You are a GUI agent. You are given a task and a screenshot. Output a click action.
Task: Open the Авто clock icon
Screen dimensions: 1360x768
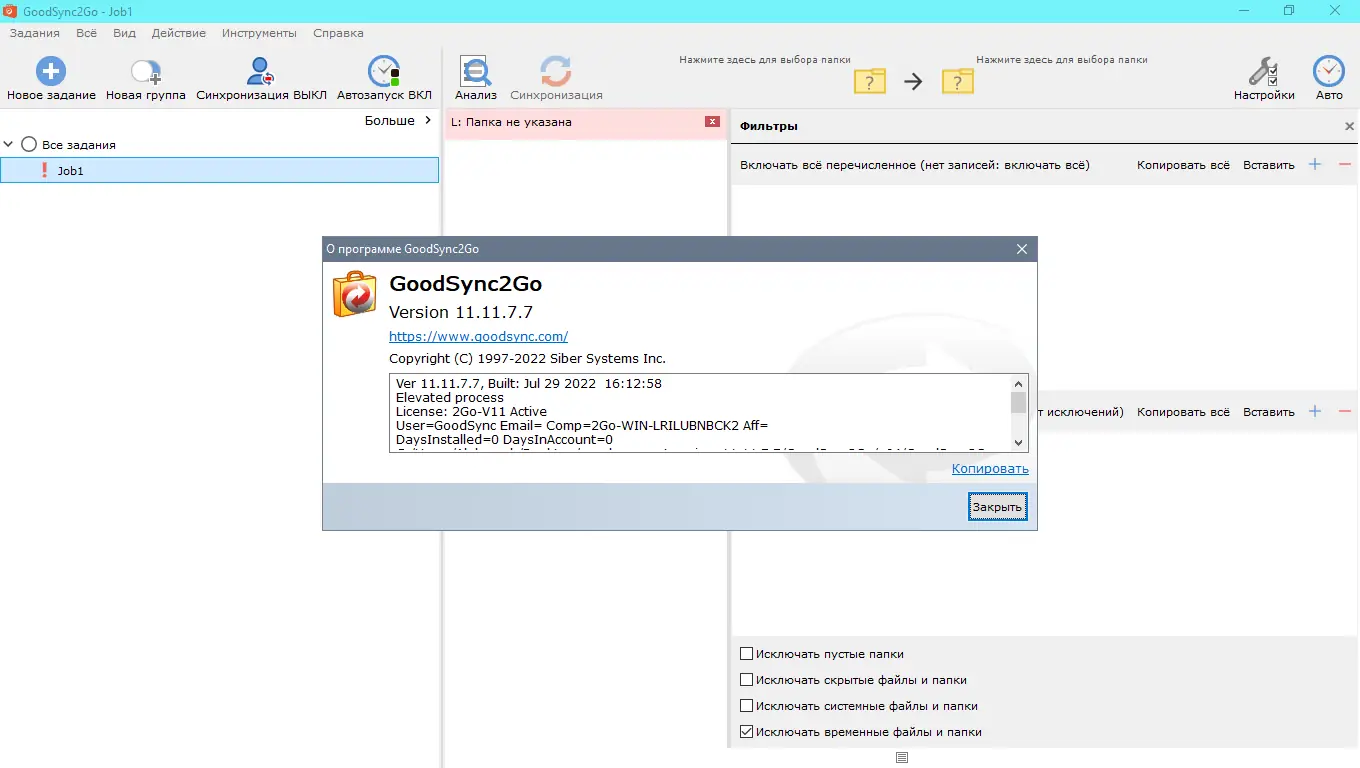(x=1329, y=72)
